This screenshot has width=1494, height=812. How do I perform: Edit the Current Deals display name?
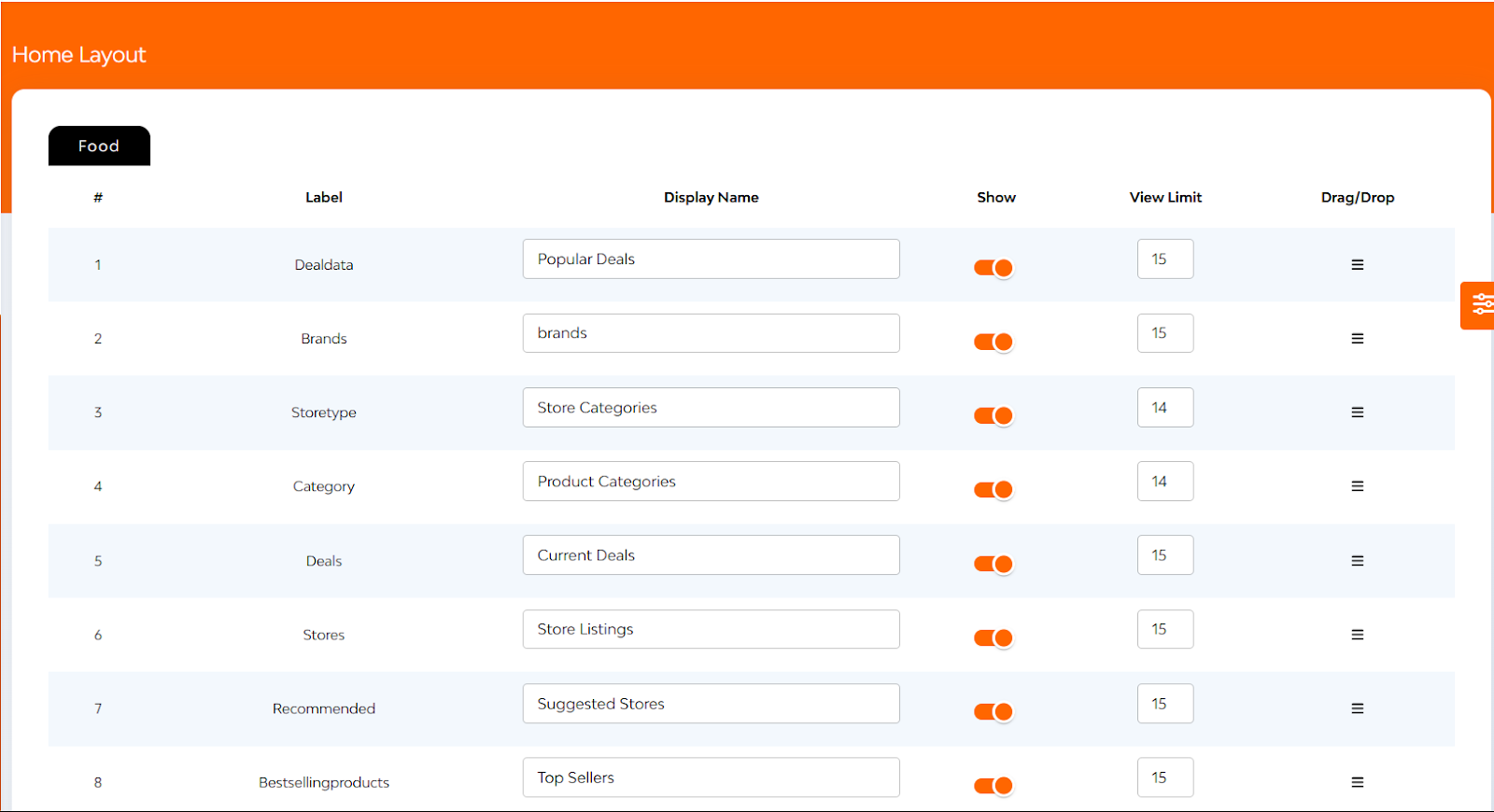click(712, 555)
